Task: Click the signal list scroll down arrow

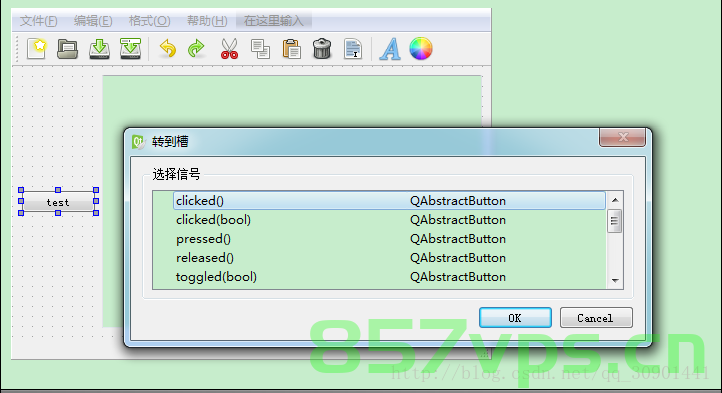Action: [x=615, y=280]
